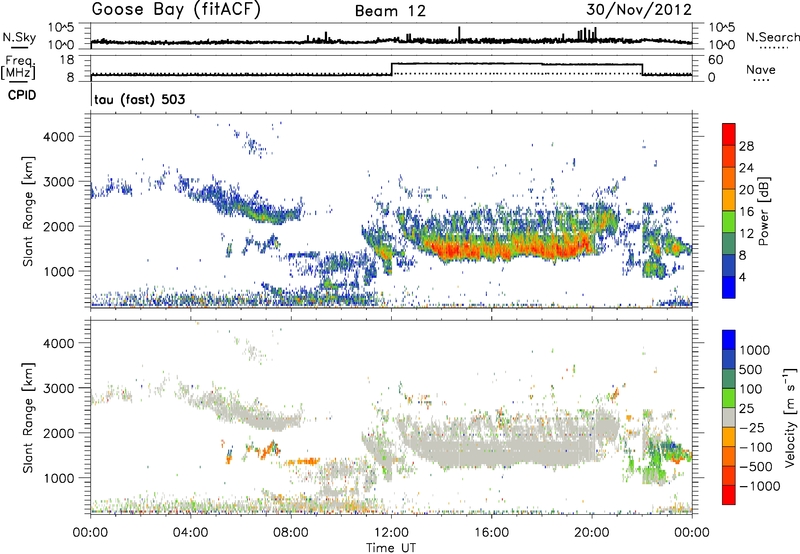
Task: Click the "Nave" legend label
Action: click(x=761, y=69)
